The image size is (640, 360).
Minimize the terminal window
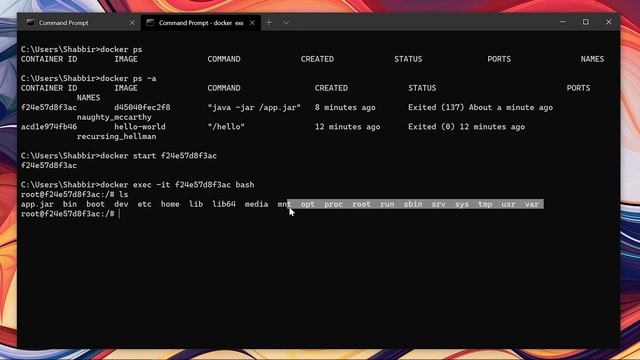(x=563, y=22)
